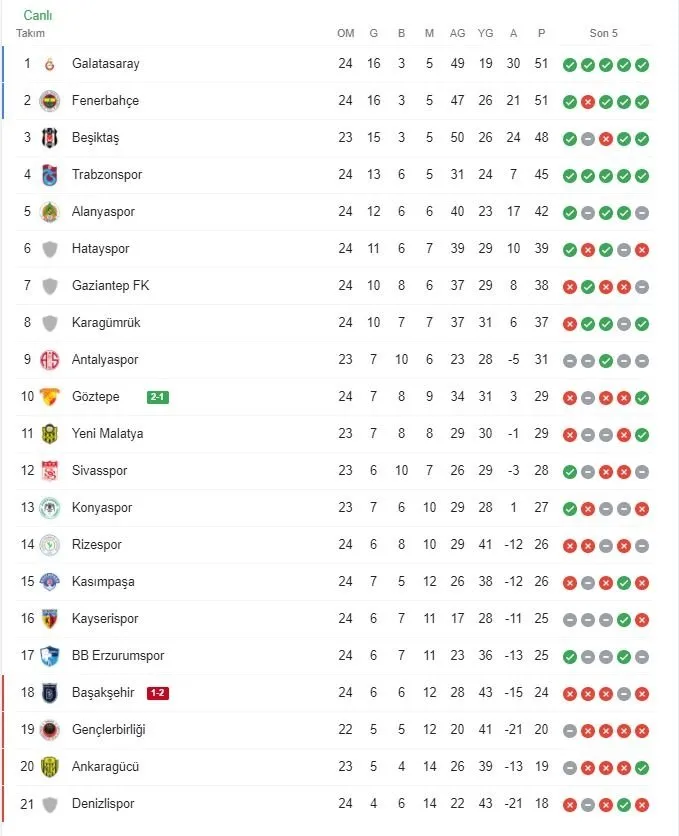This screenshot has height=836, width=679.
Task: Click the Kayserispor team logo
Action: click(x=49, y=619)
